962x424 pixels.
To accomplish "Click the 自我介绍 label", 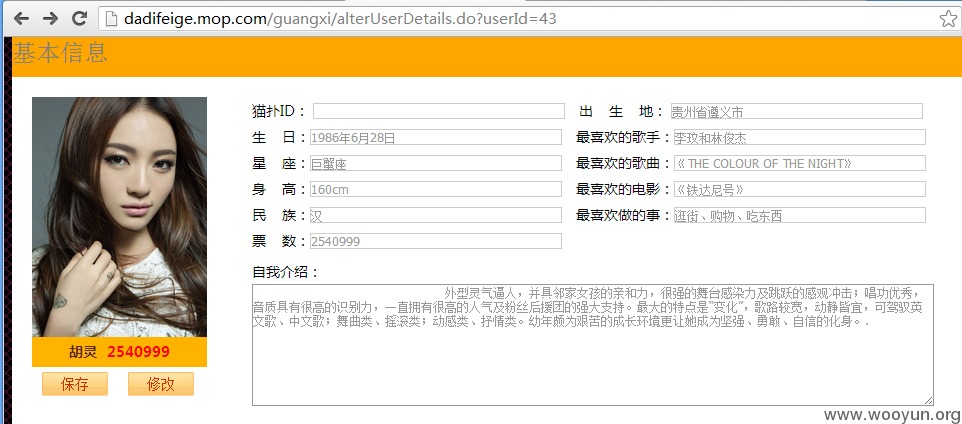I will click(285, 272).
